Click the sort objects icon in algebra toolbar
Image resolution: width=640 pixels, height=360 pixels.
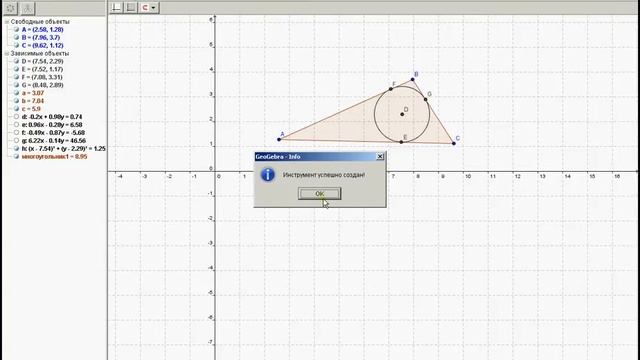coord(27,8)
